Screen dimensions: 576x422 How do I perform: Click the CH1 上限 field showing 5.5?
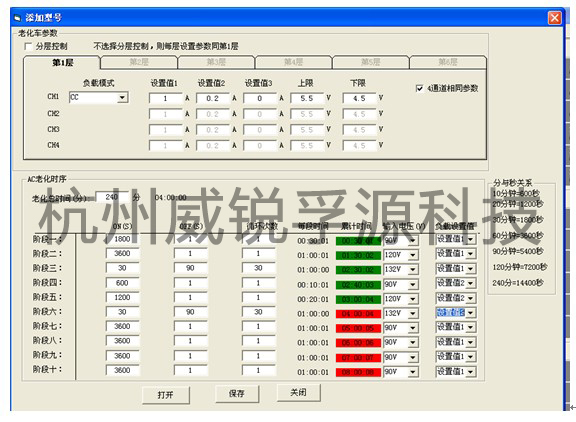307,98
